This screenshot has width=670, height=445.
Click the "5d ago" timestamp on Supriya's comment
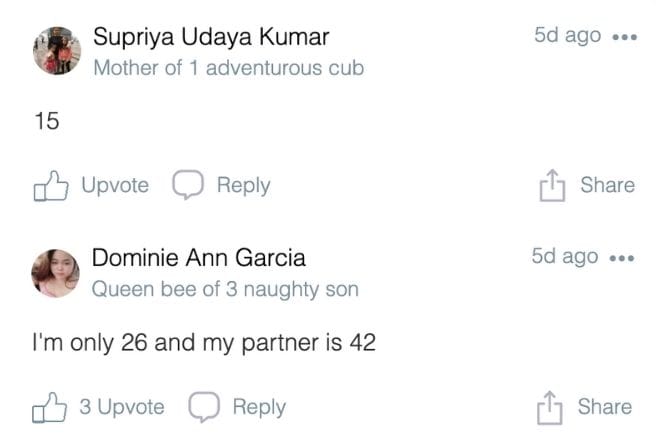point(567,36)
